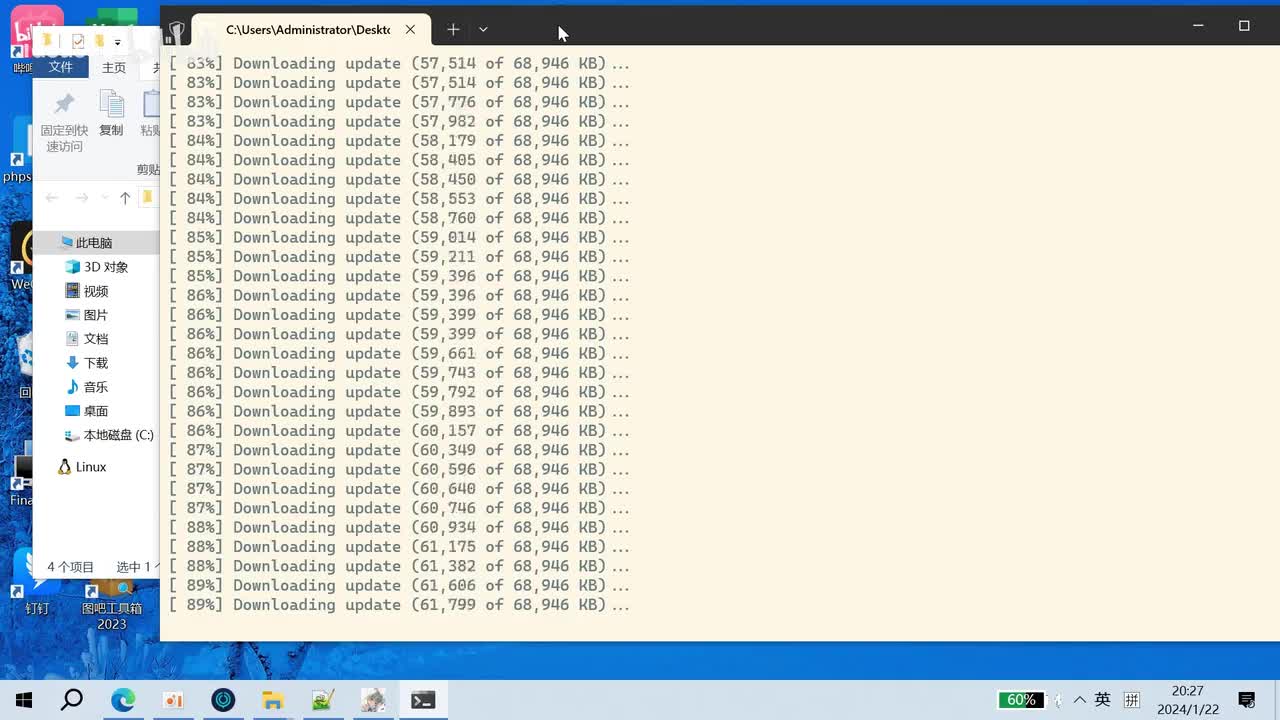Minimize the terminal window
The height and width of the screenshot is (720, 1280).
1198,26
